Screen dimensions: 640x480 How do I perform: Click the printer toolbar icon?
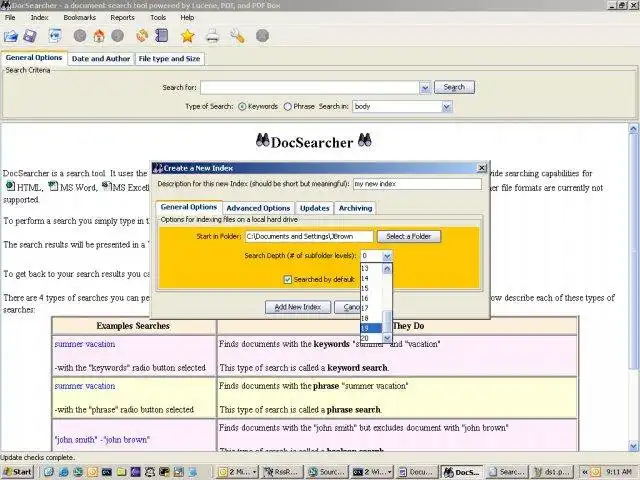[x=212, y=36]
